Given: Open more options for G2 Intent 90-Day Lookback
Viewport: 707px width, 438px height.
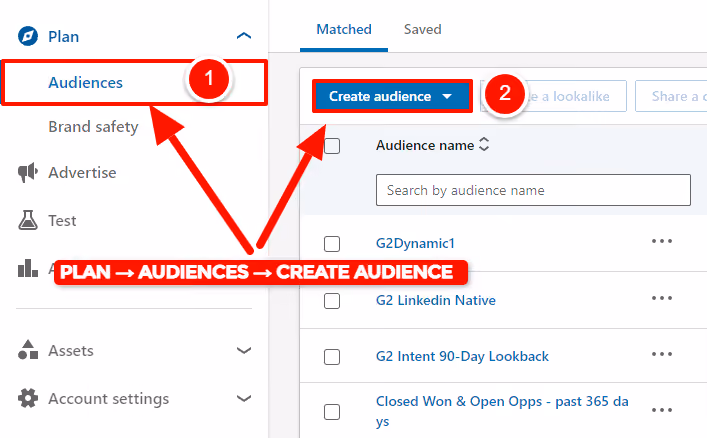Looking at the screenshot, I should (661, 354).
